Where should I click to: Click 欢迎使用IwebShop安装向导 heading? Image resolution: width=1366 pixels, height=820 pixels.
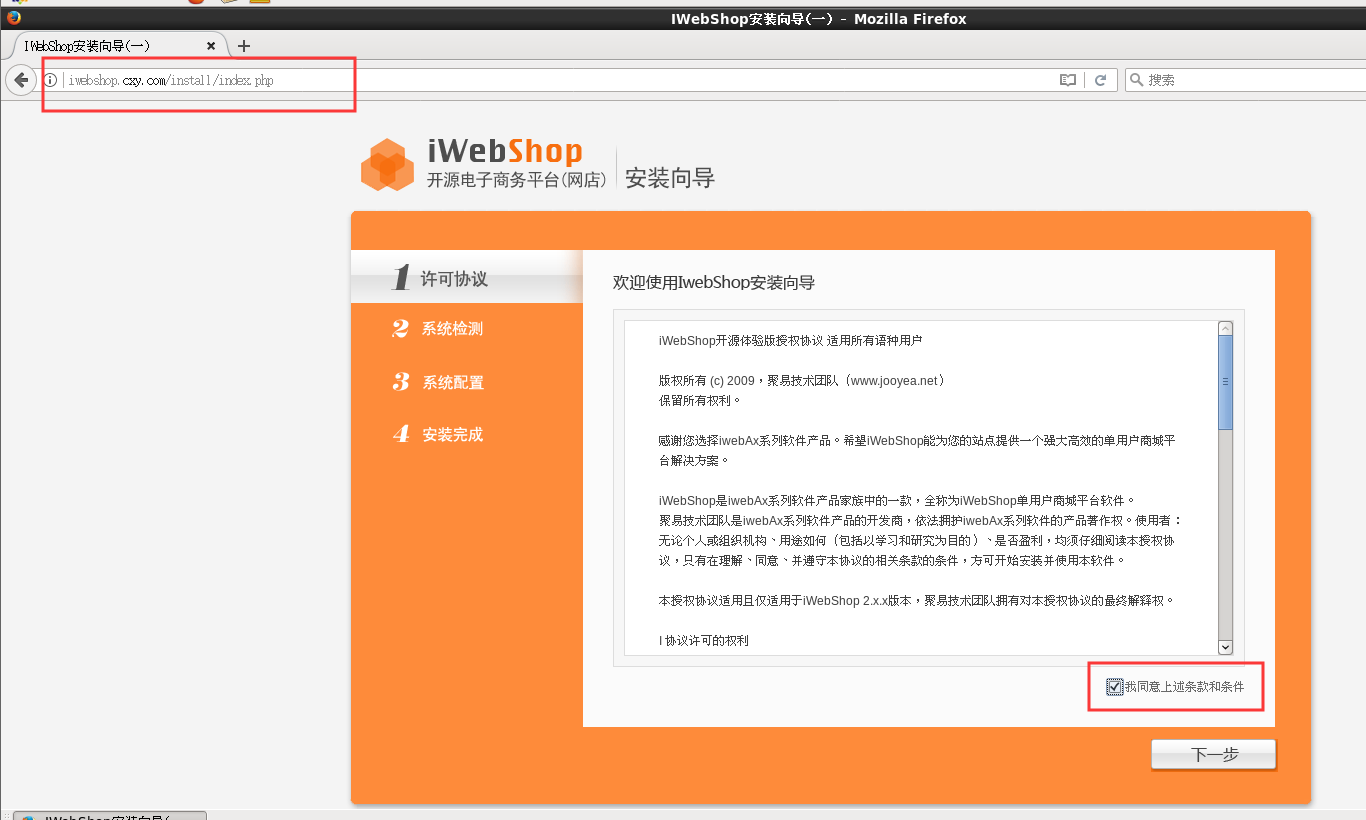tap(714, 283)
